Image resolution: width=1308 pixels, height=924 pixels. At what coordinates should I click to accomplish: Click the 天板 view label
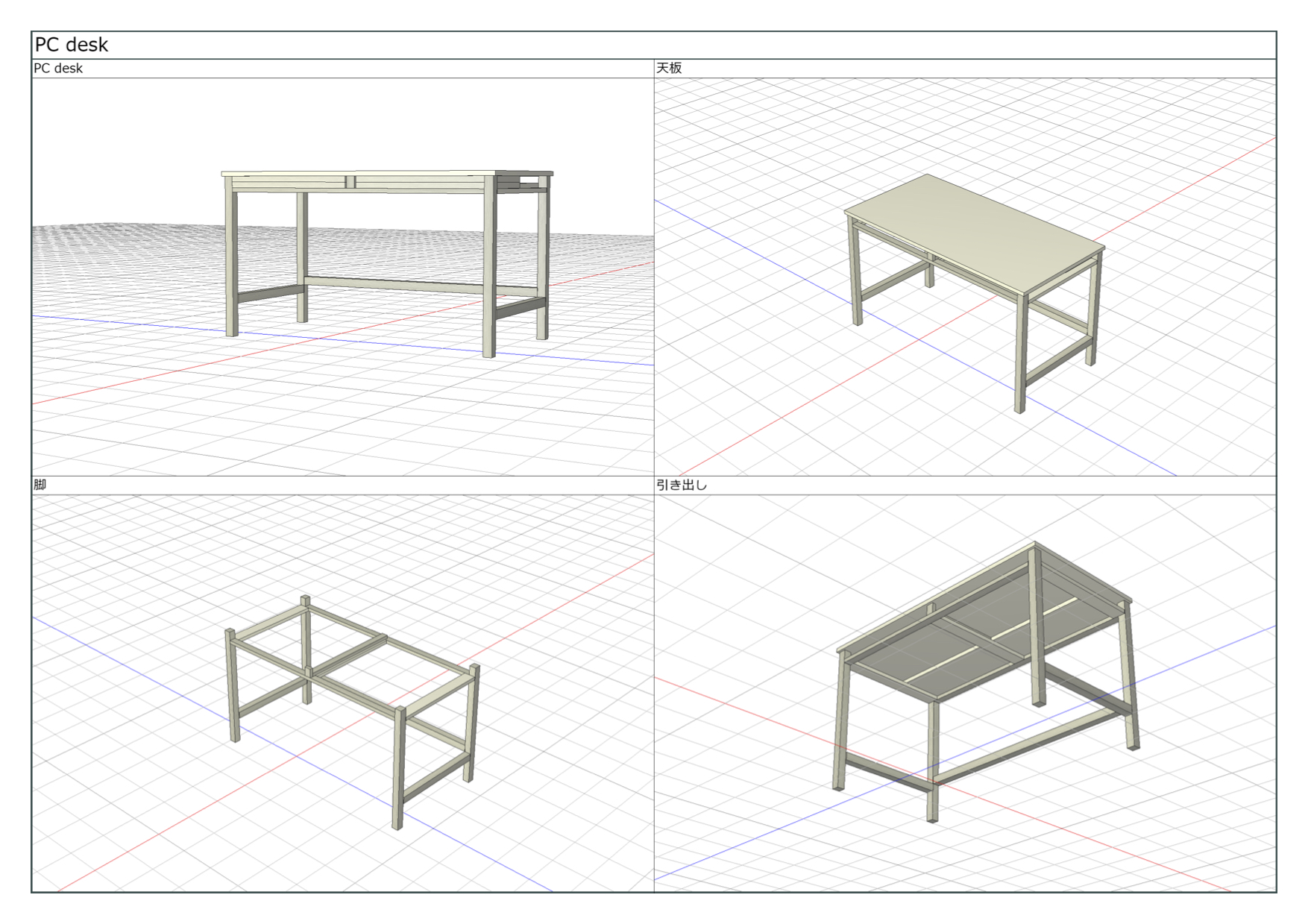pos(669,69)
